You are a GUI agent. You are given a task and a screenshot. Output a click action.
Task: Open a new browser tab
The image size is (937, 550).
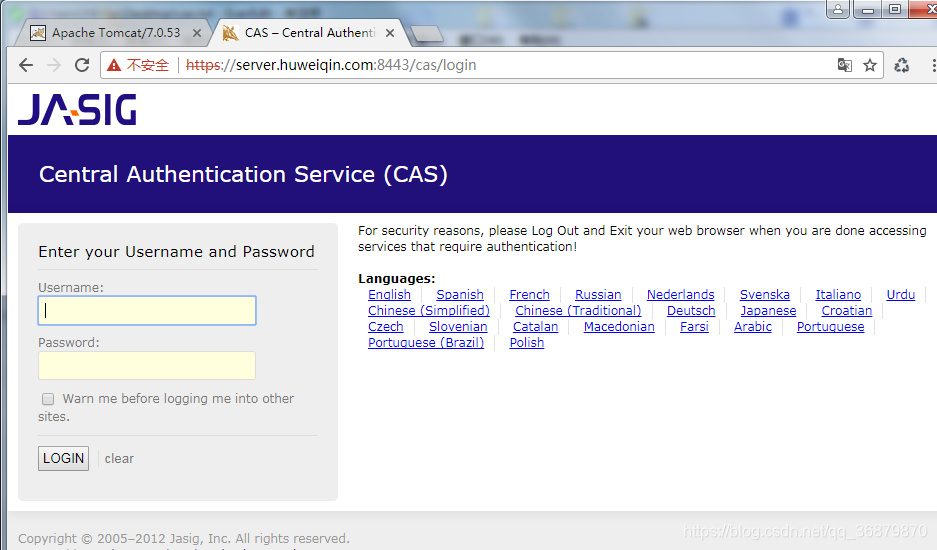[x=427, y=34]
